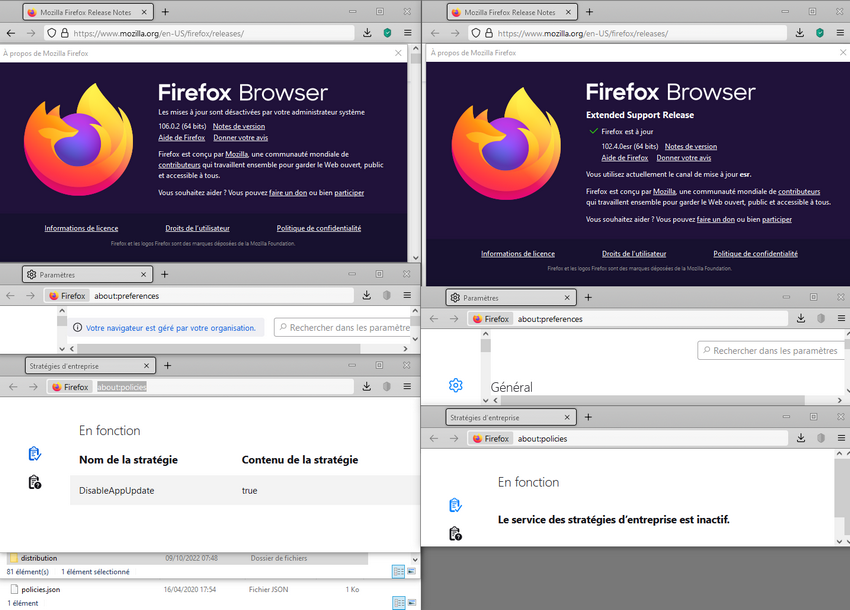Open hamburger menu in left Paramètres window
Image resolution: width=850 pixels, height=610 pixels.
[x=407, y=295]
